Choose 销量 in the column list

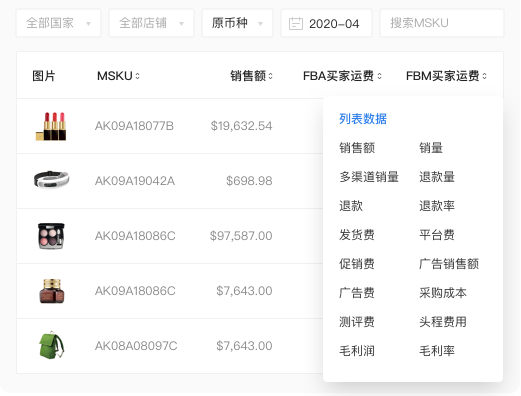coord(431,148)
